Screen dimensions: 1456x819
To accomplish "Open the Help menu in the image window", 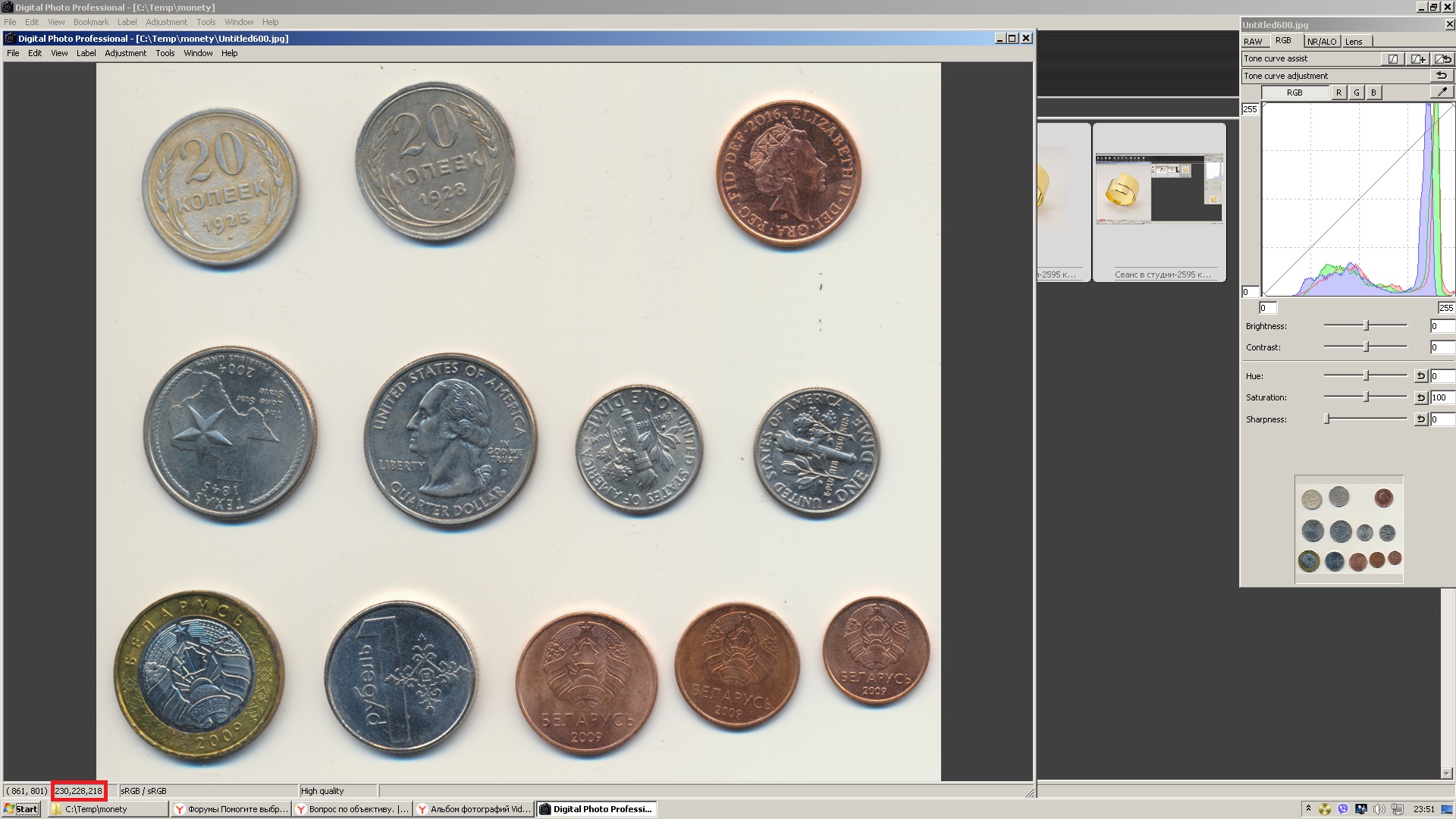I will point(229,53).
